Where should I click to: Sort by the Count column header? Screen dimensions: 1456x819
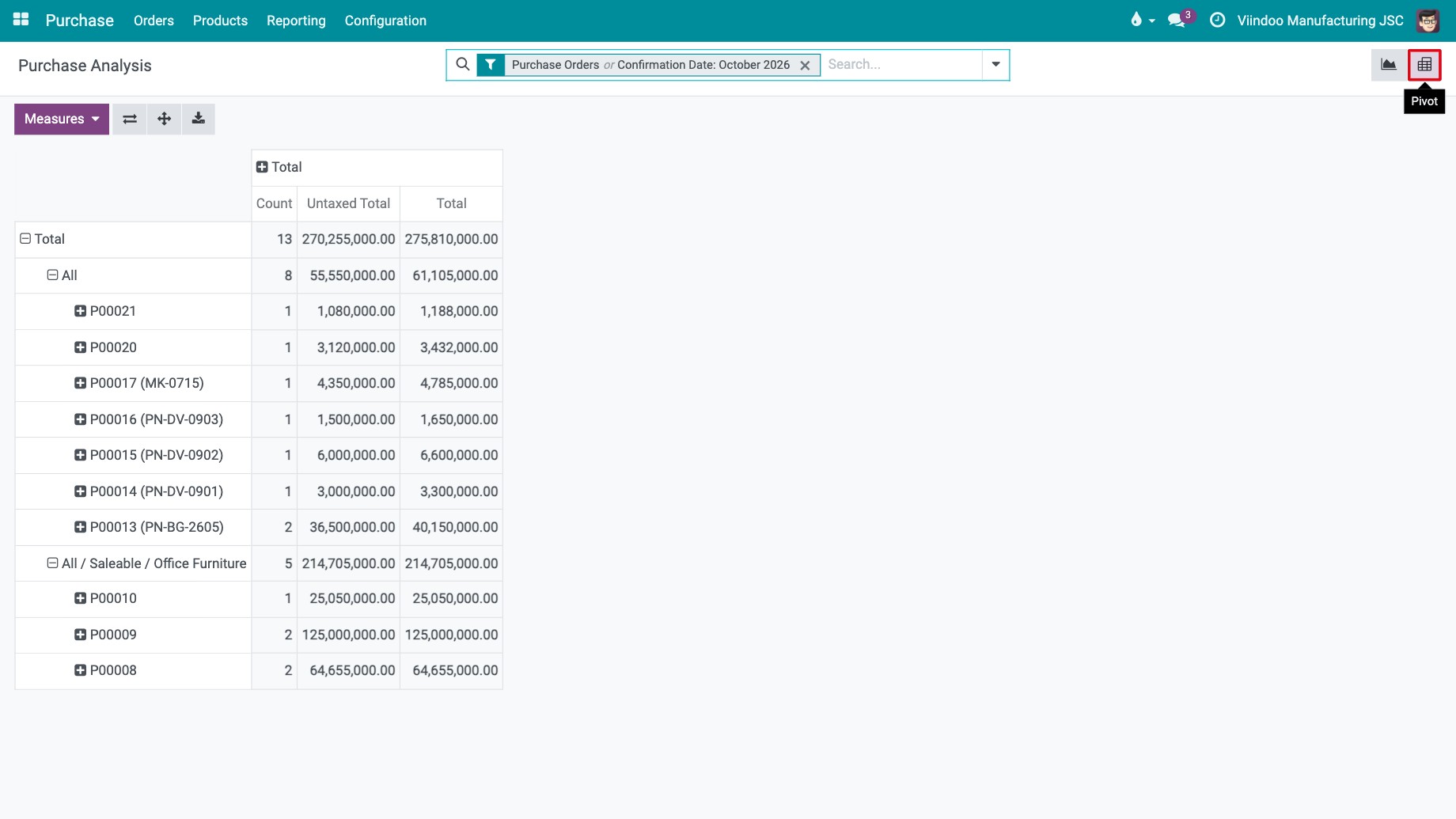tap(274, 203)
